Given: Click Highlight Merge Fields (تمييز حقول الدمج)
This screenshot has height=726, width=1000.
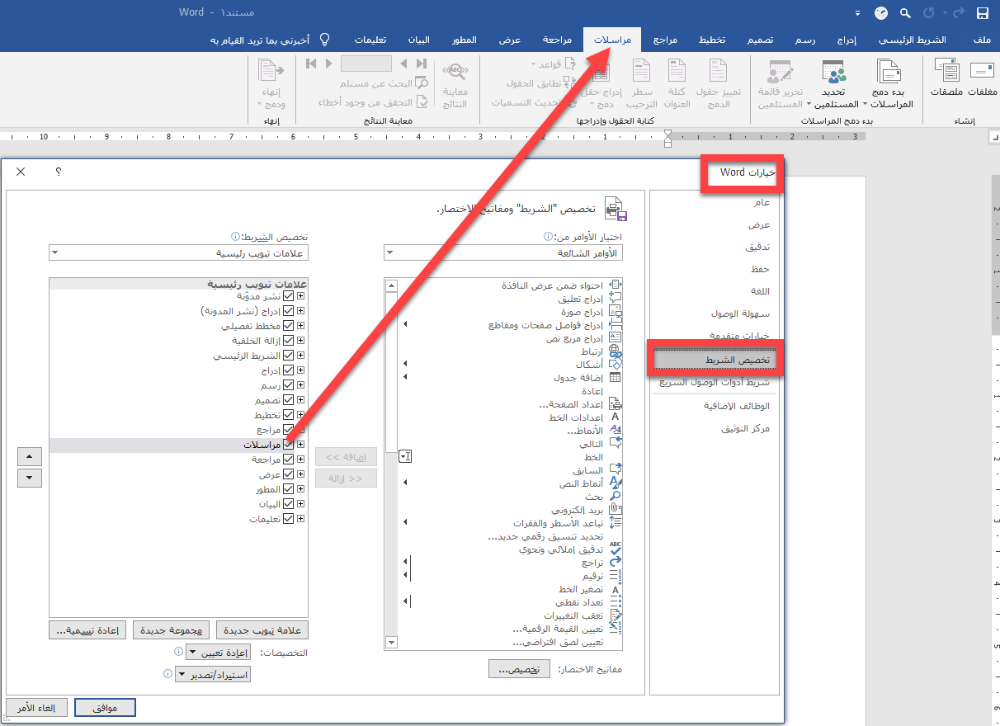Looking at the screenshot, I should tap(718, 83).
